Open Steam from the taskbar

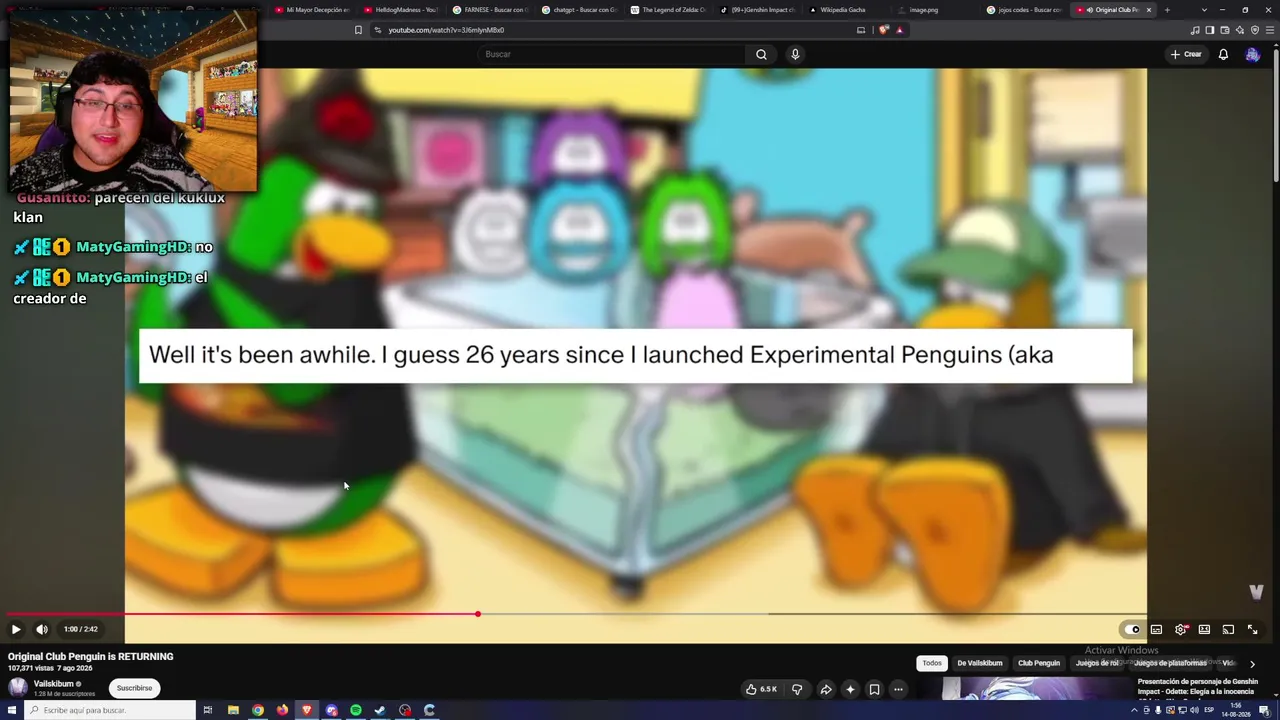(x=380, y=710)
